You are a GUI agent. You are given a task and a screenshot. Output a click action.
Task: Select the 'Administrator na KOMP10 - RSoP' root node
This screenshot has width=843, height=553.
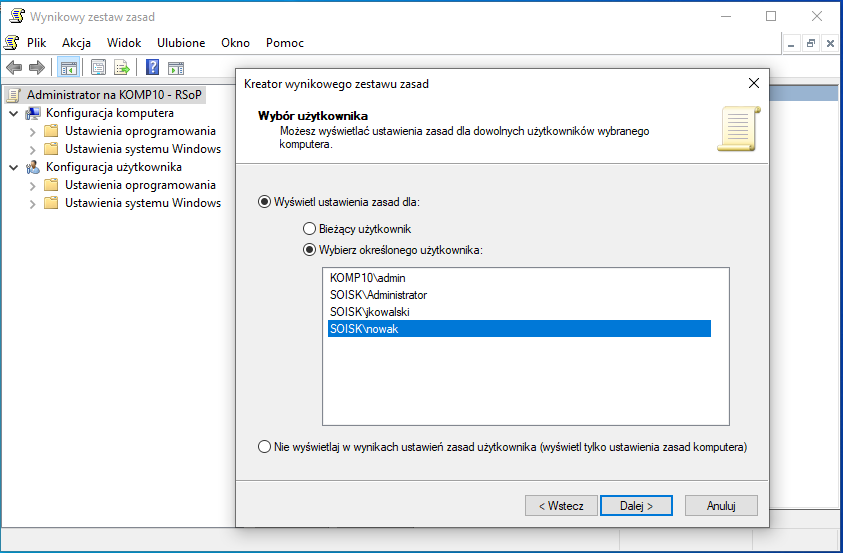tap(100, 95)
